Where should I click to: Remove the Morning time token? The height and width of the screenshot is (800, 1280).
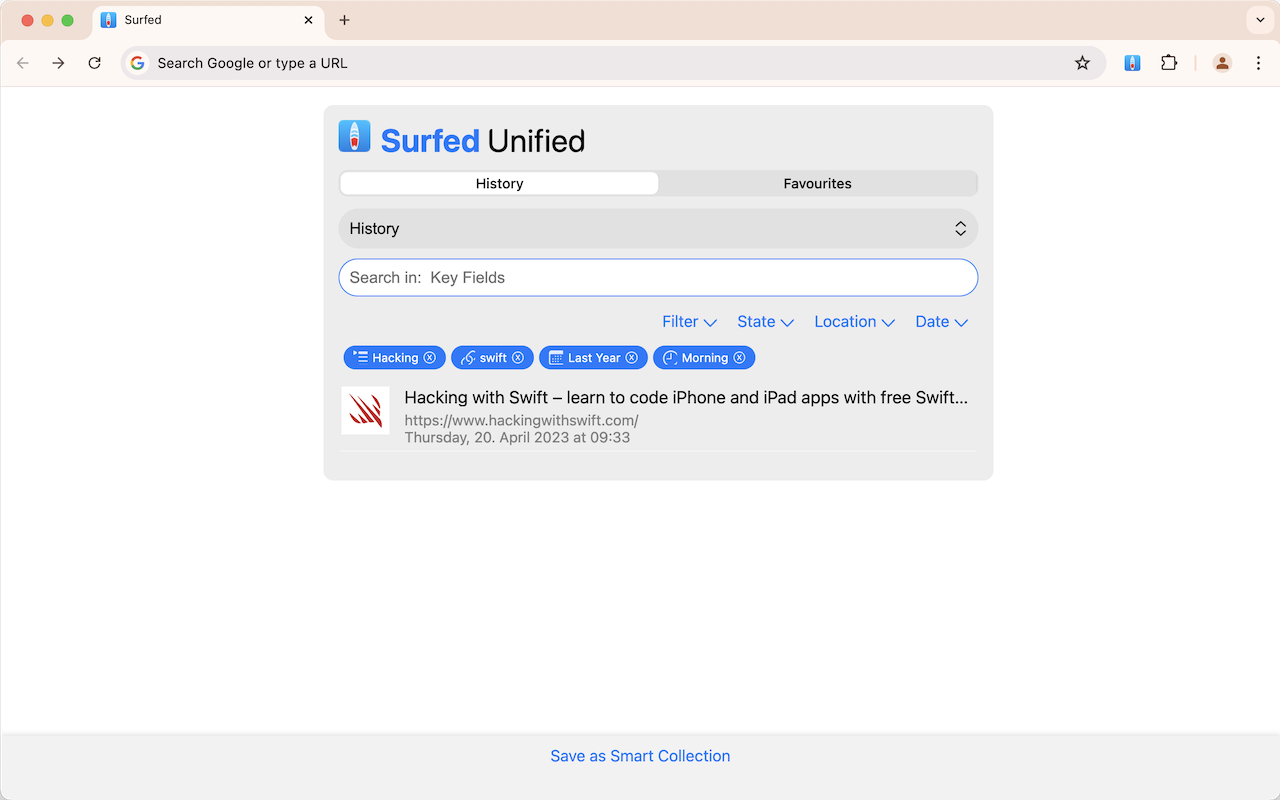coord(740,358)
